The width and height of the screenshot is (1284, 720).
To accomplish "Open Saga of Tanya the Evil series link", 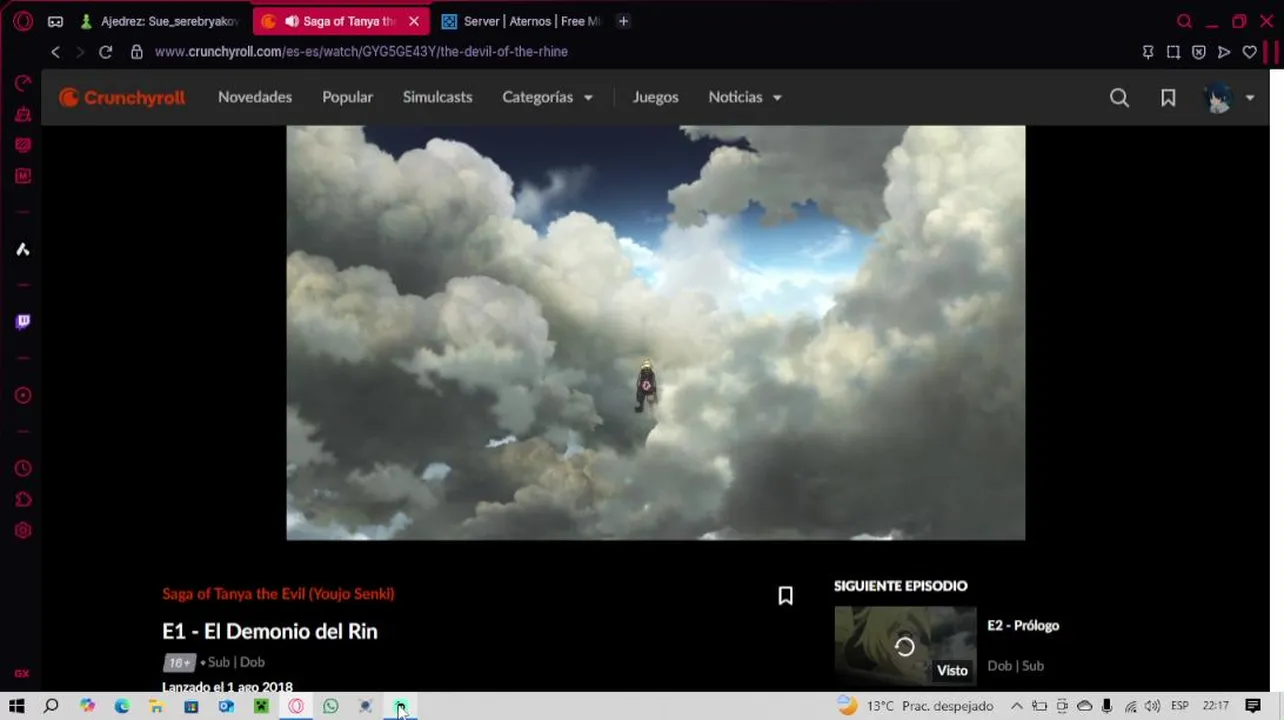I will (278, 594).
